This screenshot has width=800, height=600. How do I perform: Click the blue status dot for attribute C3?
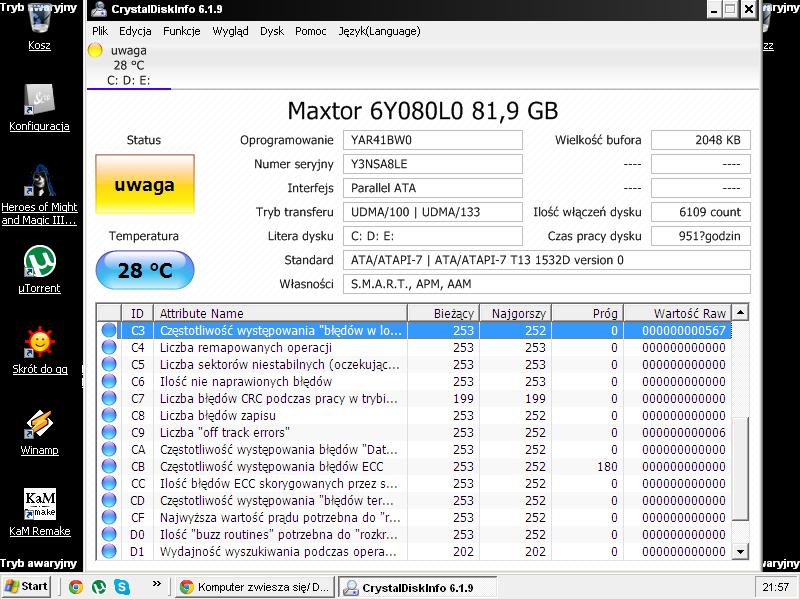(109, 330)
